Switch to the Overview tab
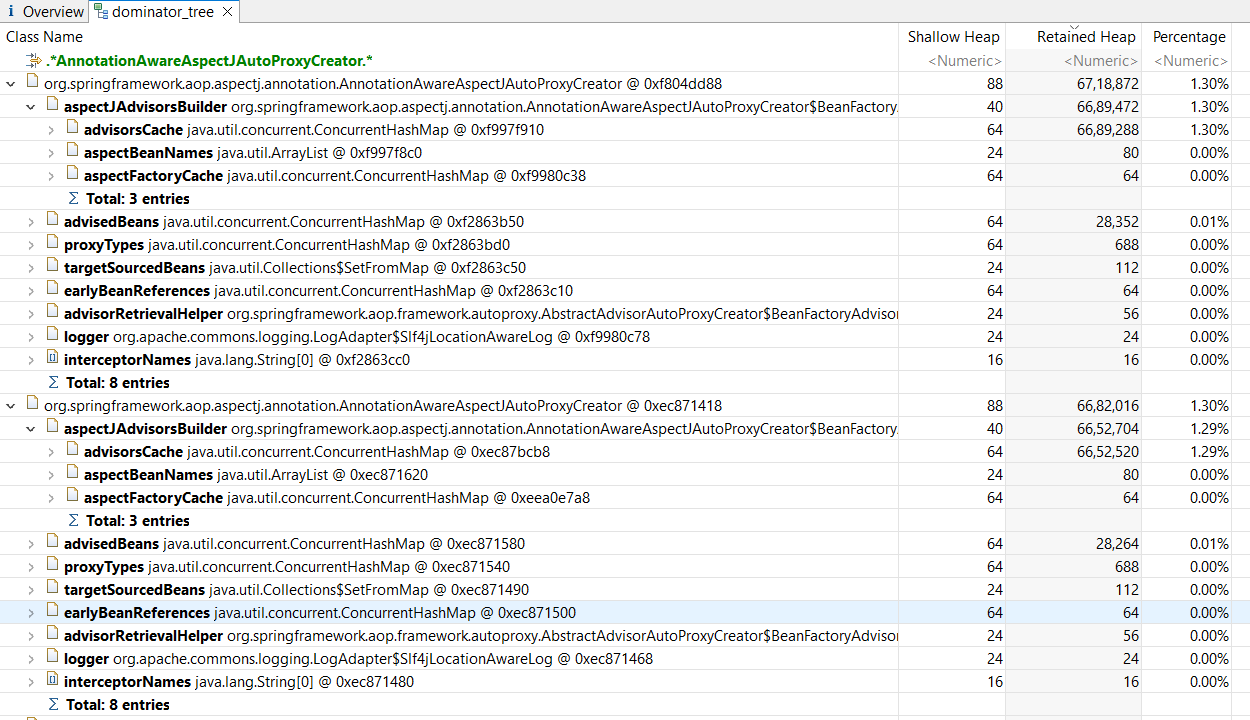 tap(45, 12)
